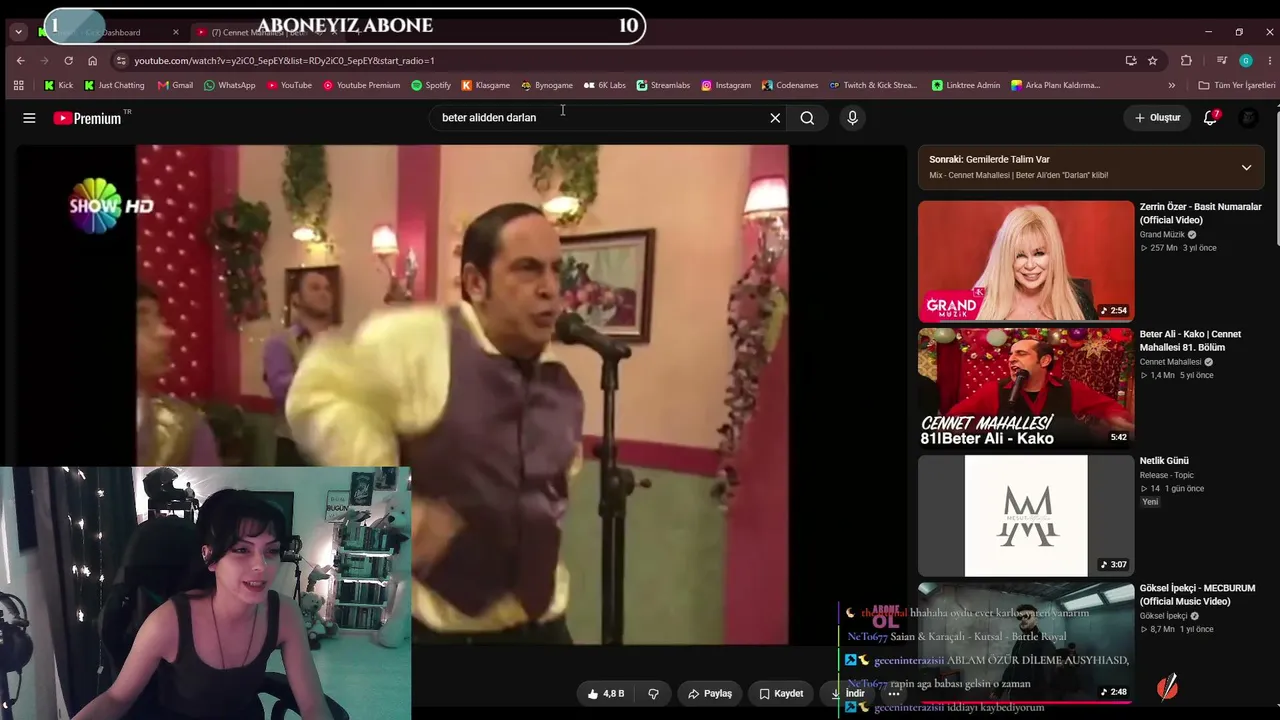Click the browser address bar URL

pos(284,60)
